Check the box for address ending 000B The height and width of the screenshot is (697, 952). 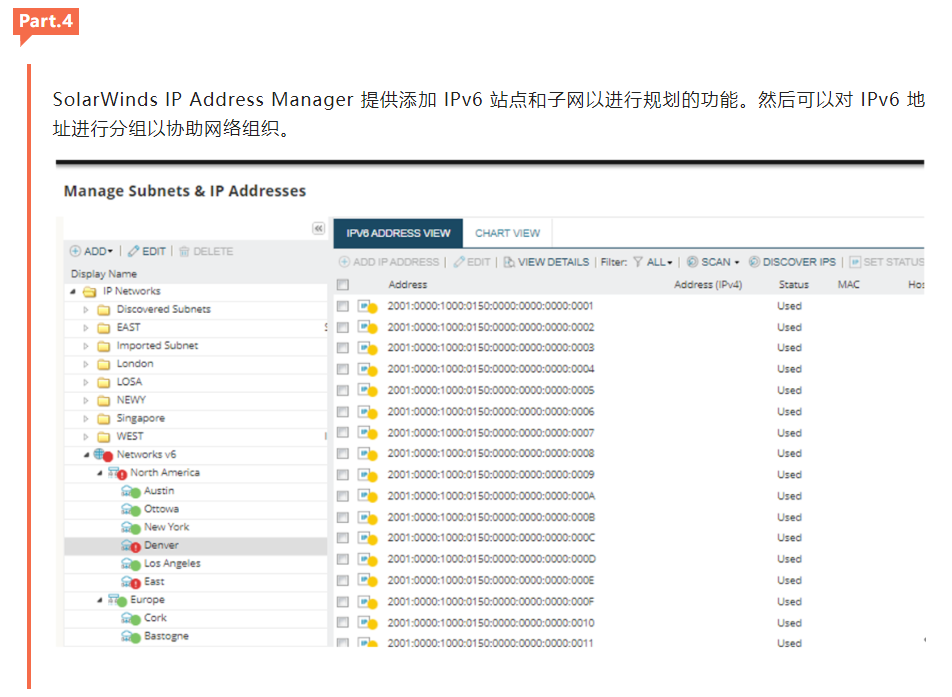(x=343, y=517)
